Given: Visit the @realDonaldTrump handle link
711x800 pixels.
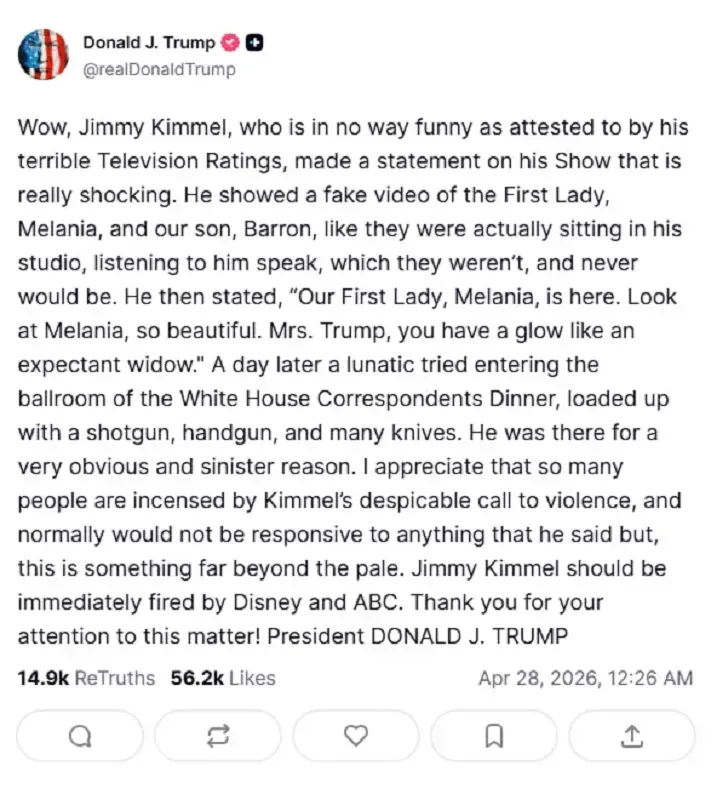Looking at the screenshot, I should pos(159,69).
